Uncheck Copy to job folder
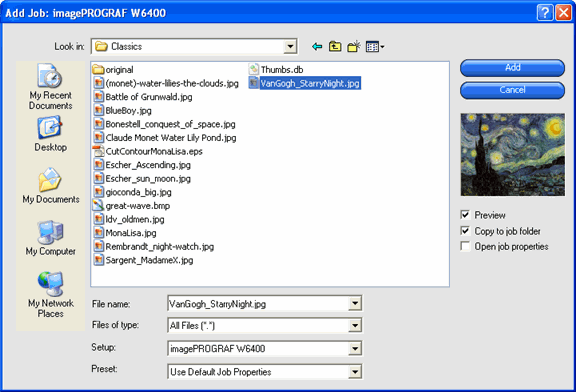The height and width of the screenshot is (392, 576). (465, 231)
